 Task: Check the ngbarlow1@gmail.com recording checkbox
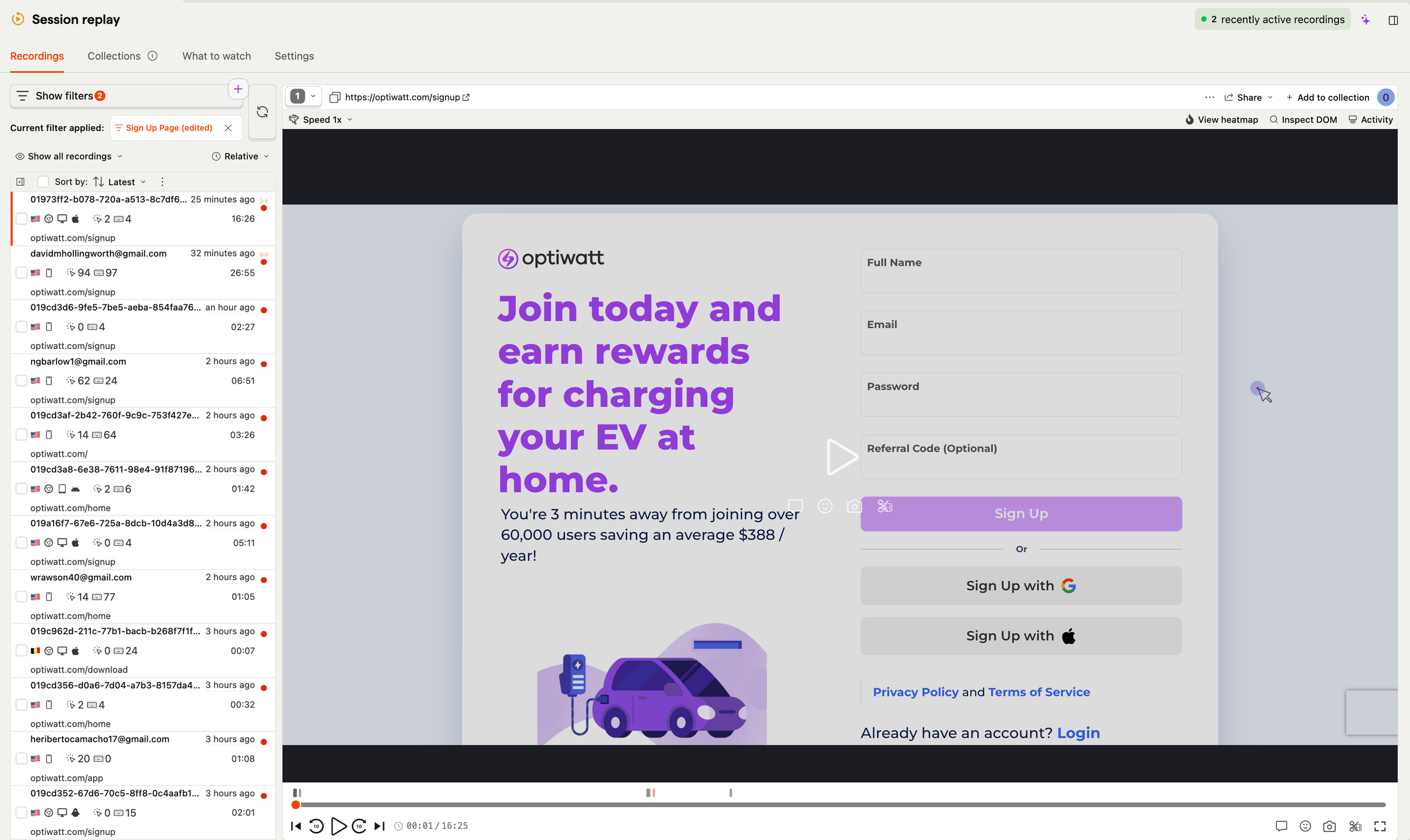coord(21,381)
